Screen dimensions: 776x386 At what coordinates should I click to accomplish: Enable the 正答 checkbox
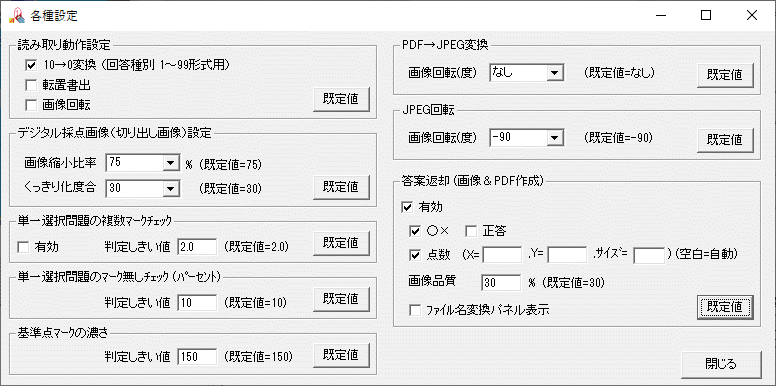click(471, 231)
